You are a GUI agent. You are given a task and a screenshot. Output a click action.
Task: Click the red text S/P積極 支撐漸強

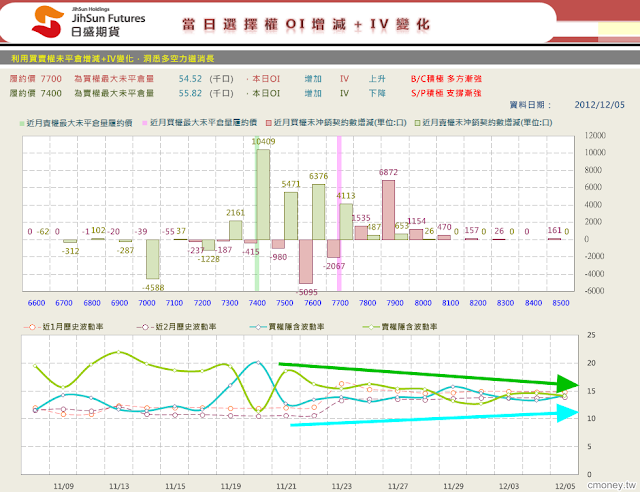click(446, 94)
